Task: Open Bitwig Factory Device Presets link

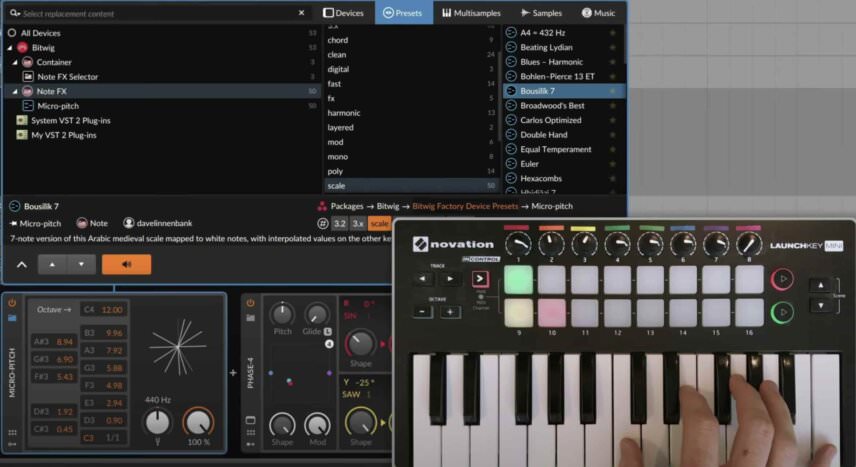Action: pyautogui.click(x=465, y=206)
